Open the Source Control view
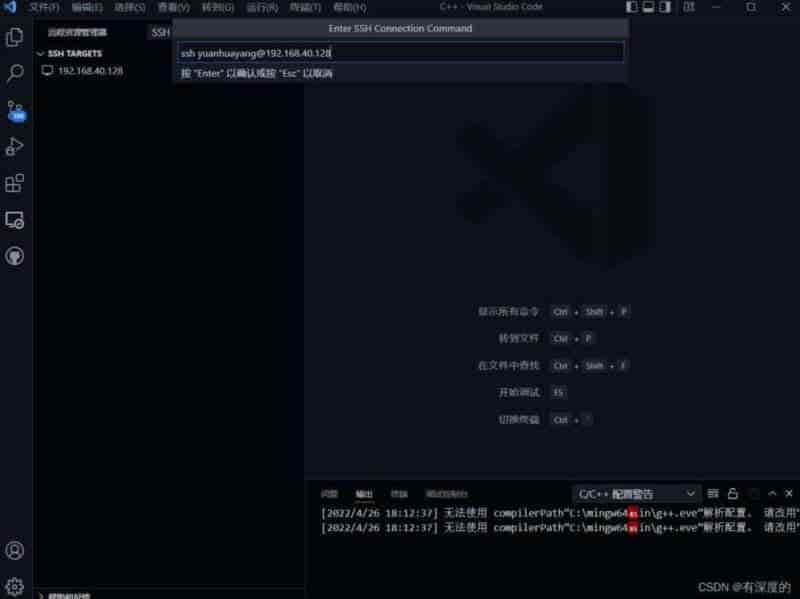Viewport: 800px width, 599px height. coord(15,110)
